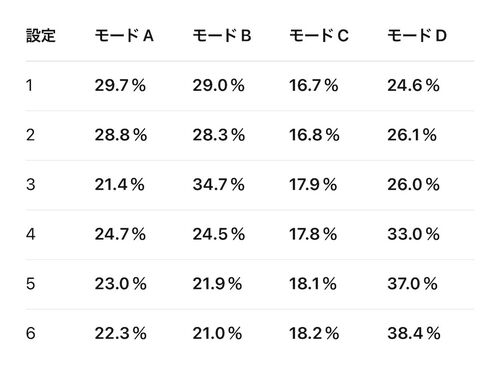The height and width of the screenshot is (391, 500).
Task: Click the 26.1% value
Action: (412, 135)
